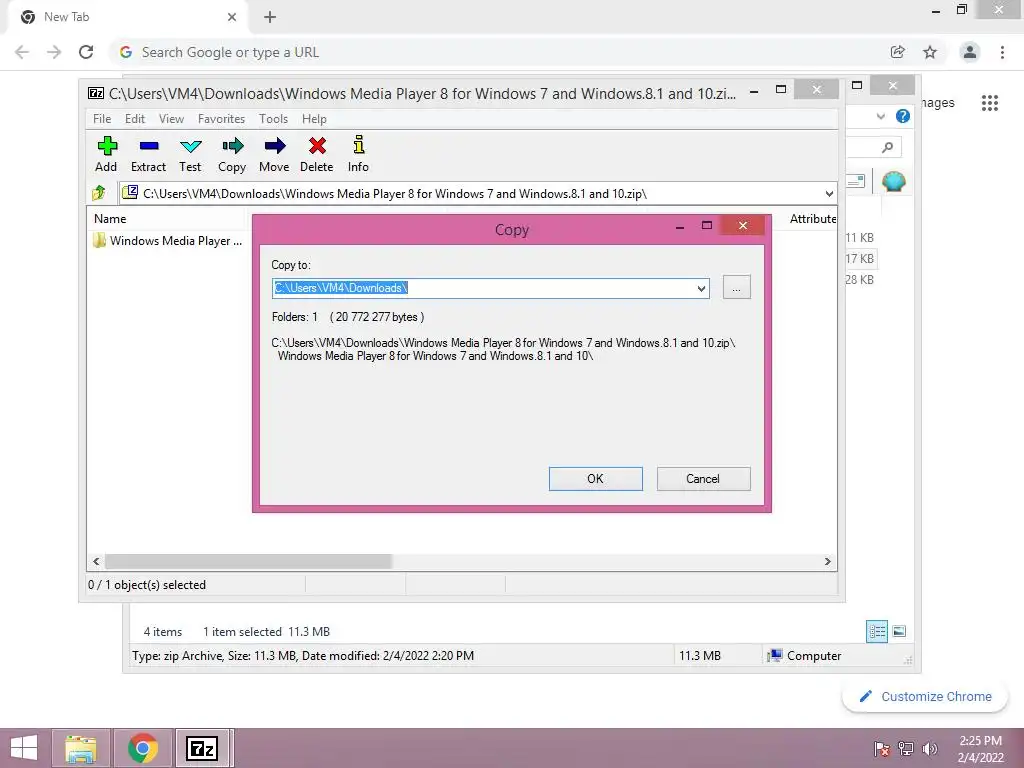Screen dimensions: 1024x768
Task: Select the Copy toolbar icon
Action: click(232, 146)
